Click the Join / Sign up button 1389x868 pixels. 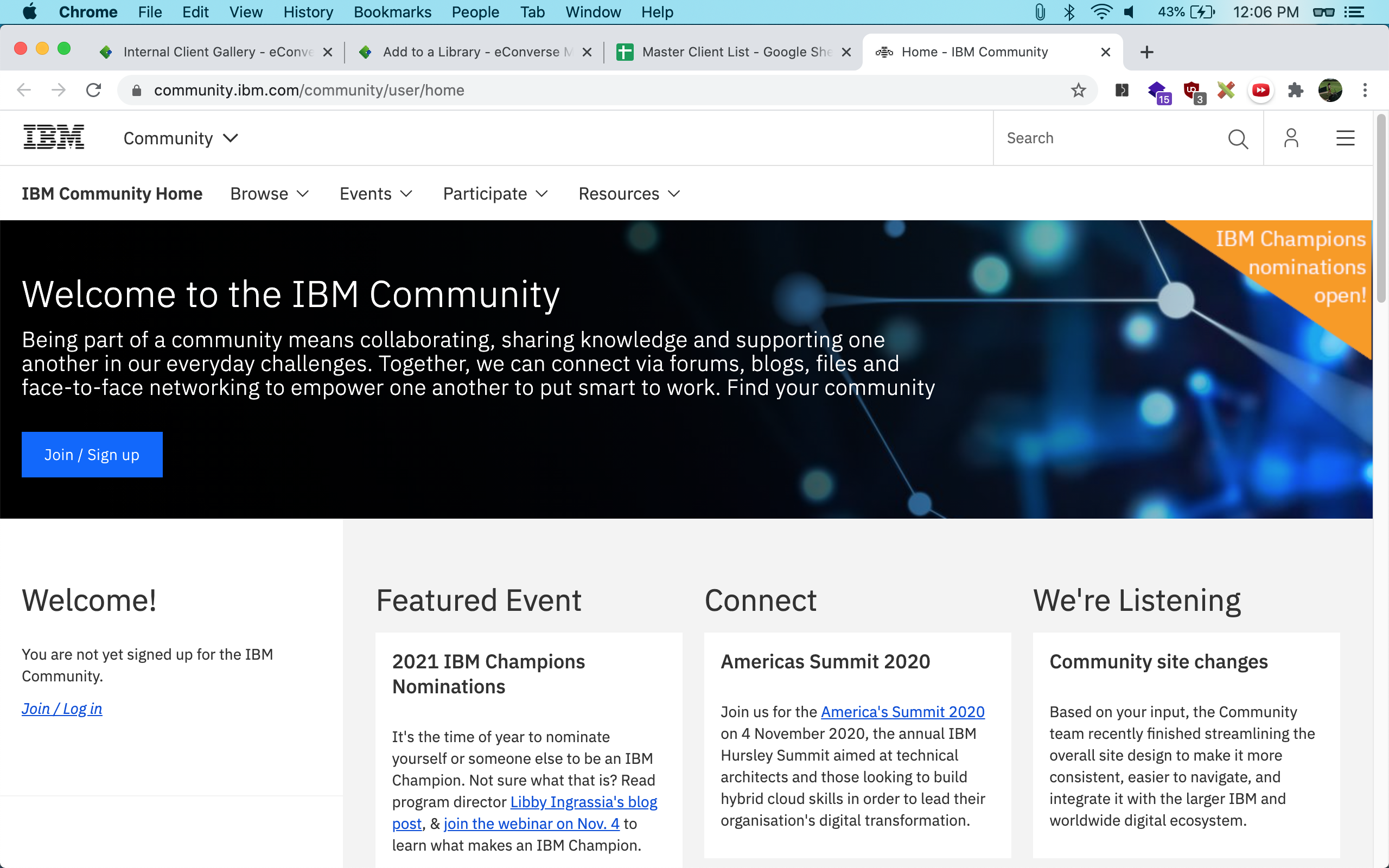[x=92, y=455]
